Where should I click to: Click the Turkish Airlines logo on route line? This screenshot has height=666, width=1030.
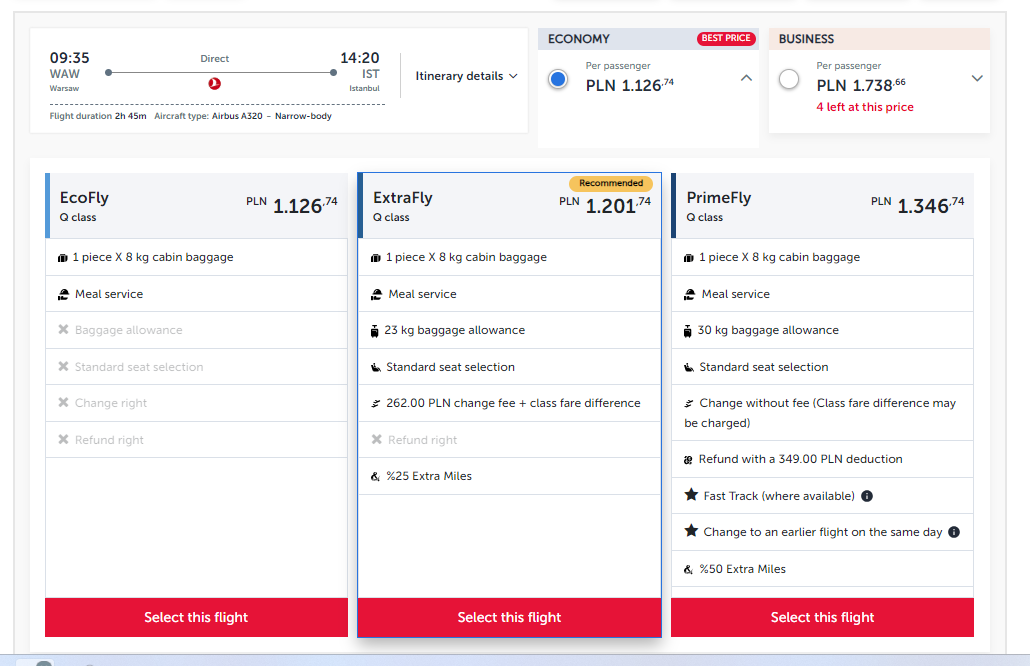pos(214,83)
